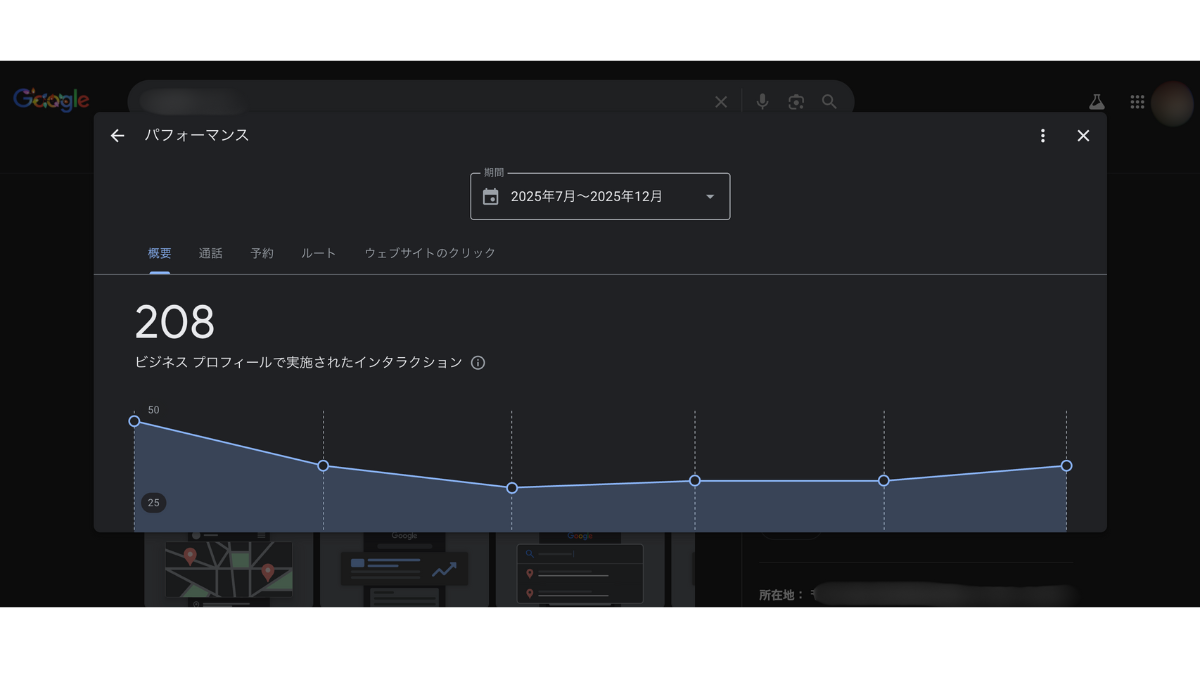Viewport: 1200px width, 675px height.
Task: Select the 予約 tab
Action: tap(262, 254)
